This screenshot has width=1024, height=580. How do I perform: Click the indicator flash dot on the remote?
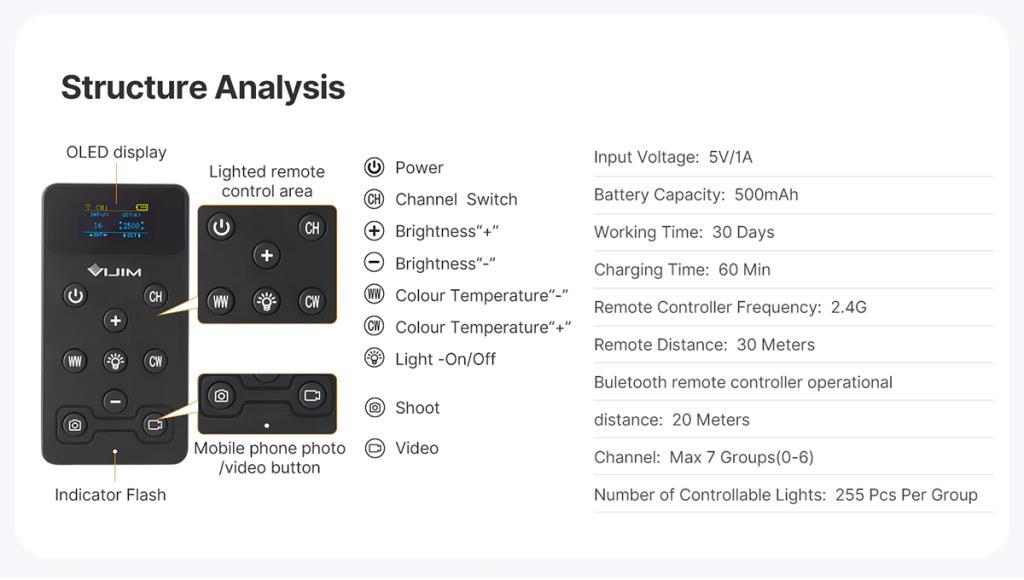pyautogui.click(x=115, y=451)
